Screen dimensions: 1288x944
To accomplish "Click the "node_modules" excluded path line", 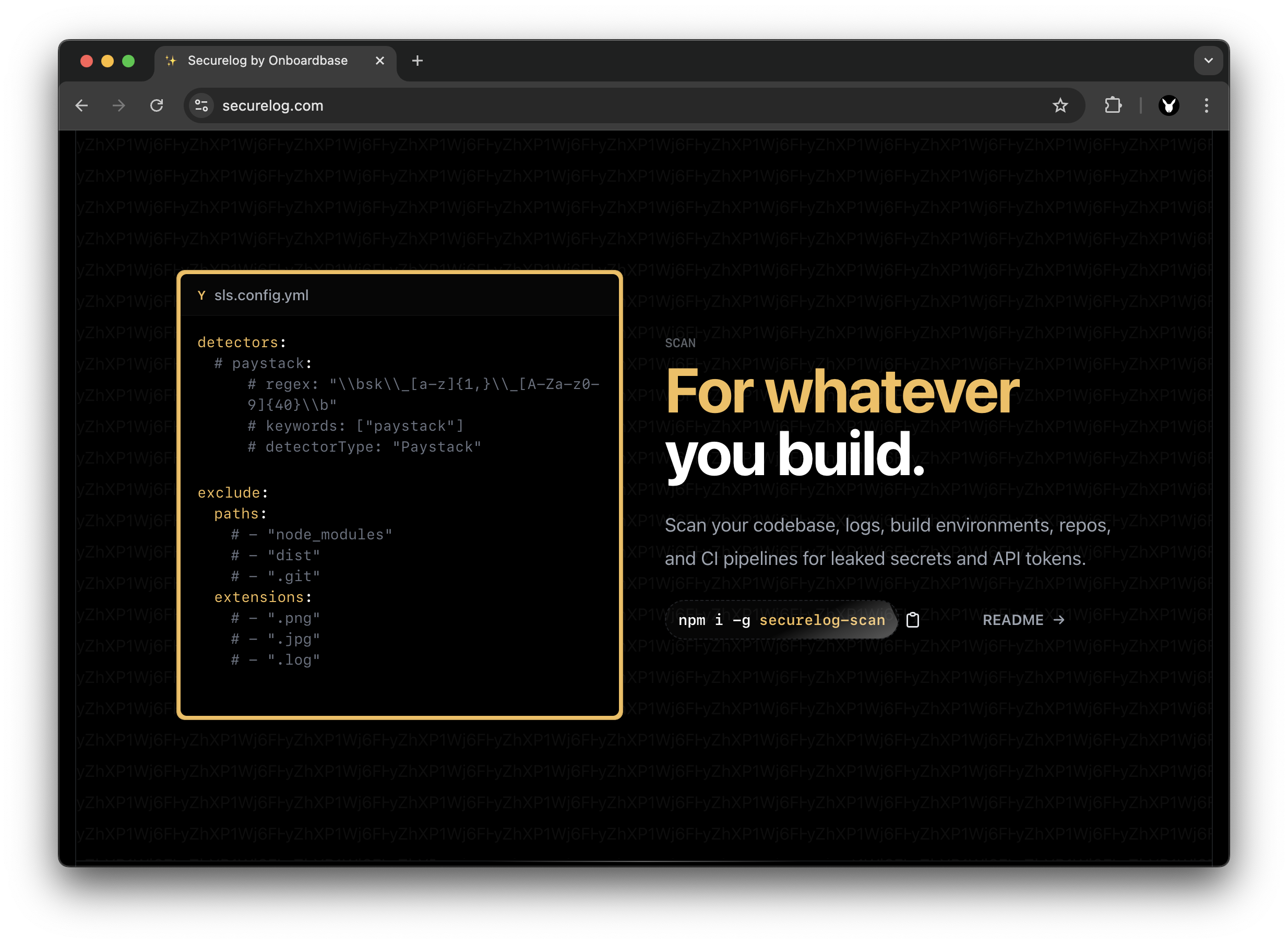I will click(x=312, y=535).
